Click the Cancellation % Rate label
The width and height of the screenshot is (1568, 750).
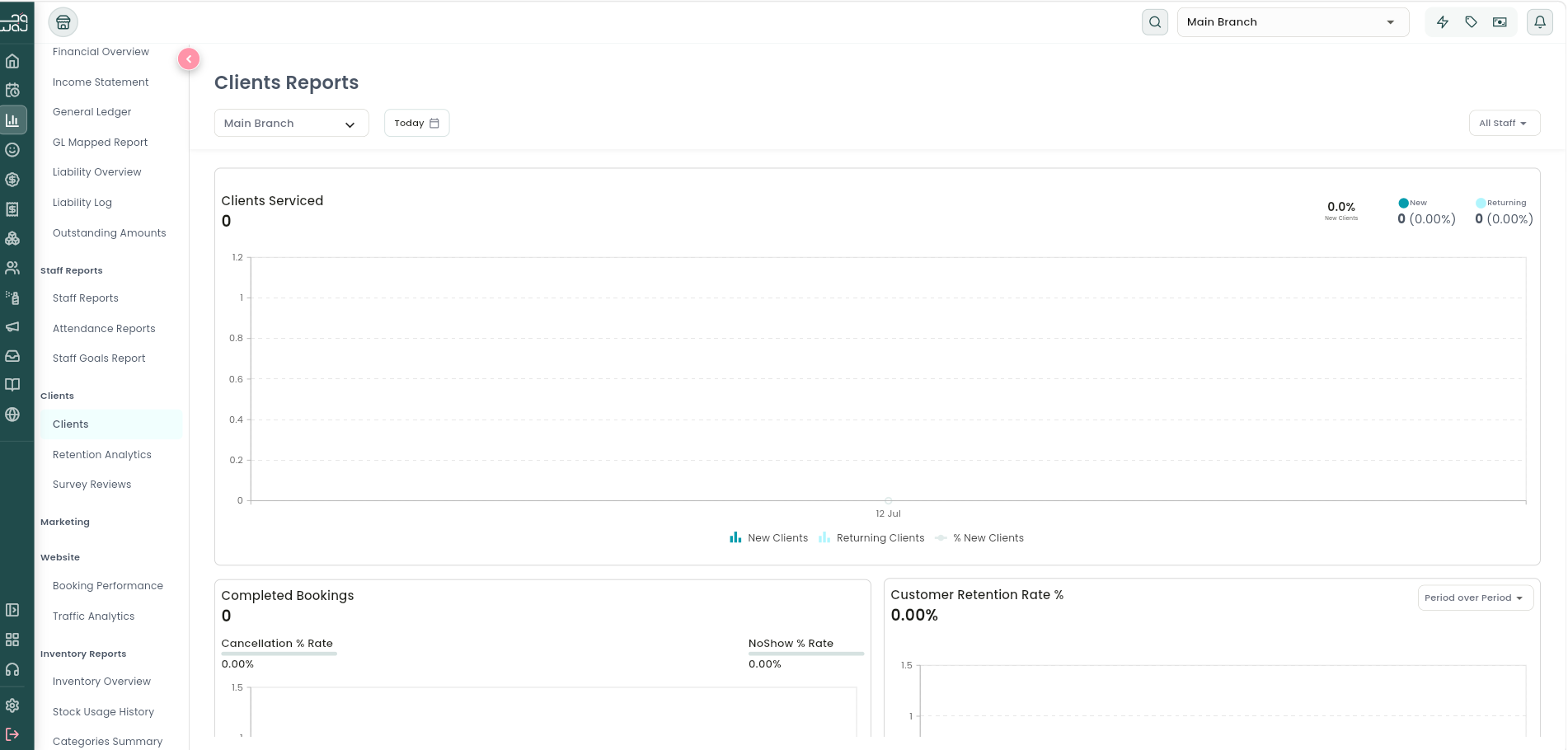[x=277, y=644]
